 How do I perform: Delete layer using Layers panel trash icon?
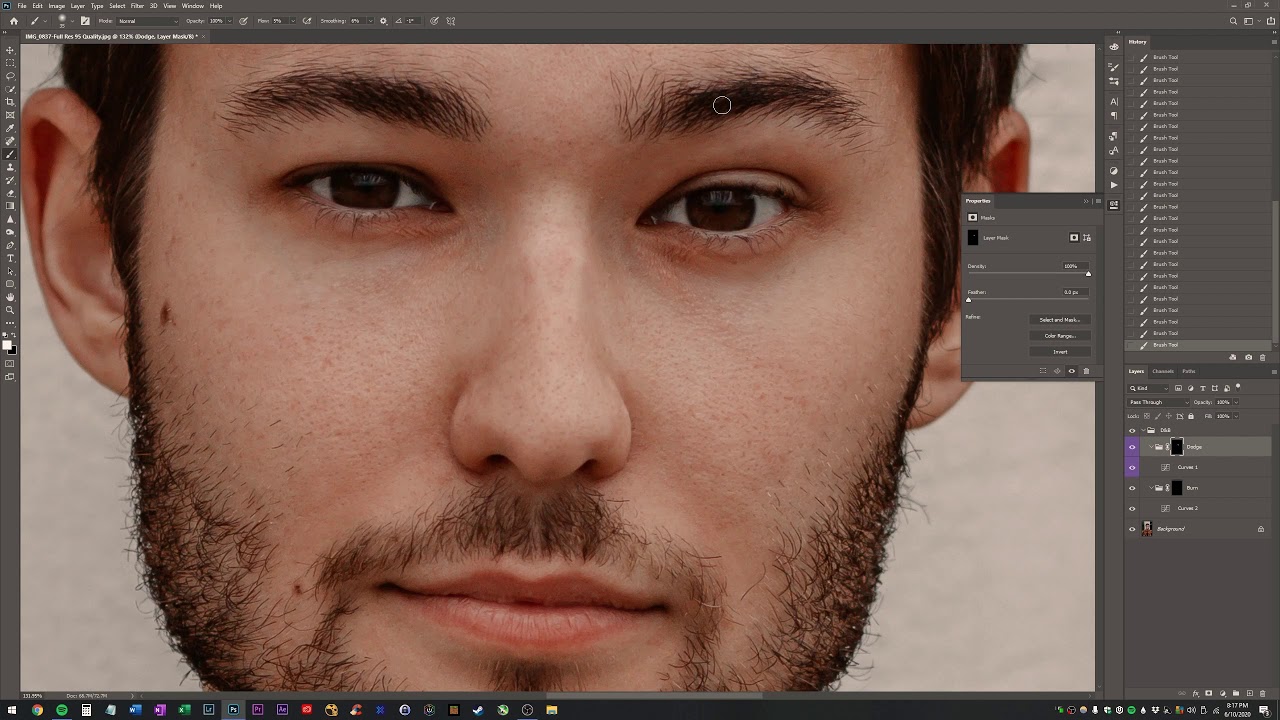click(1262, 693)
